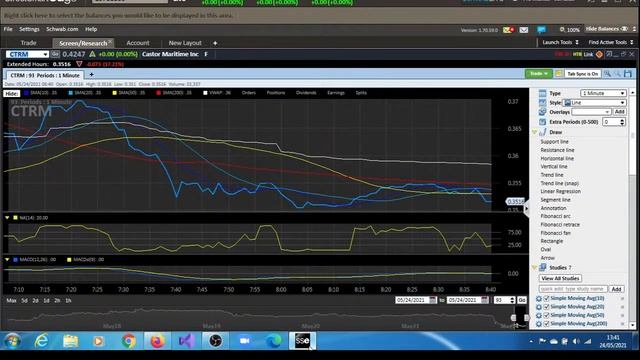Open the Find Active Tools menu
Image resolution: width=640 pixels, height=360 pixels.
(611, 42)
